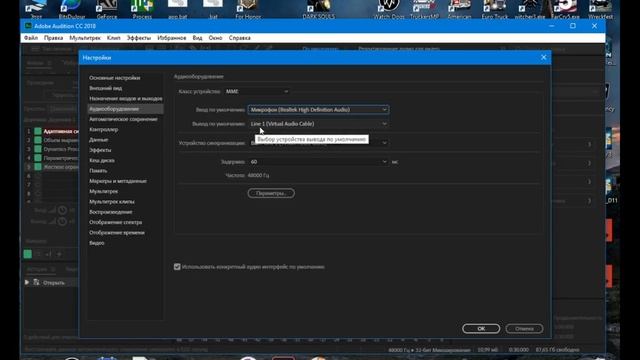
Task: Open the Вид menu
Action: 198,38
